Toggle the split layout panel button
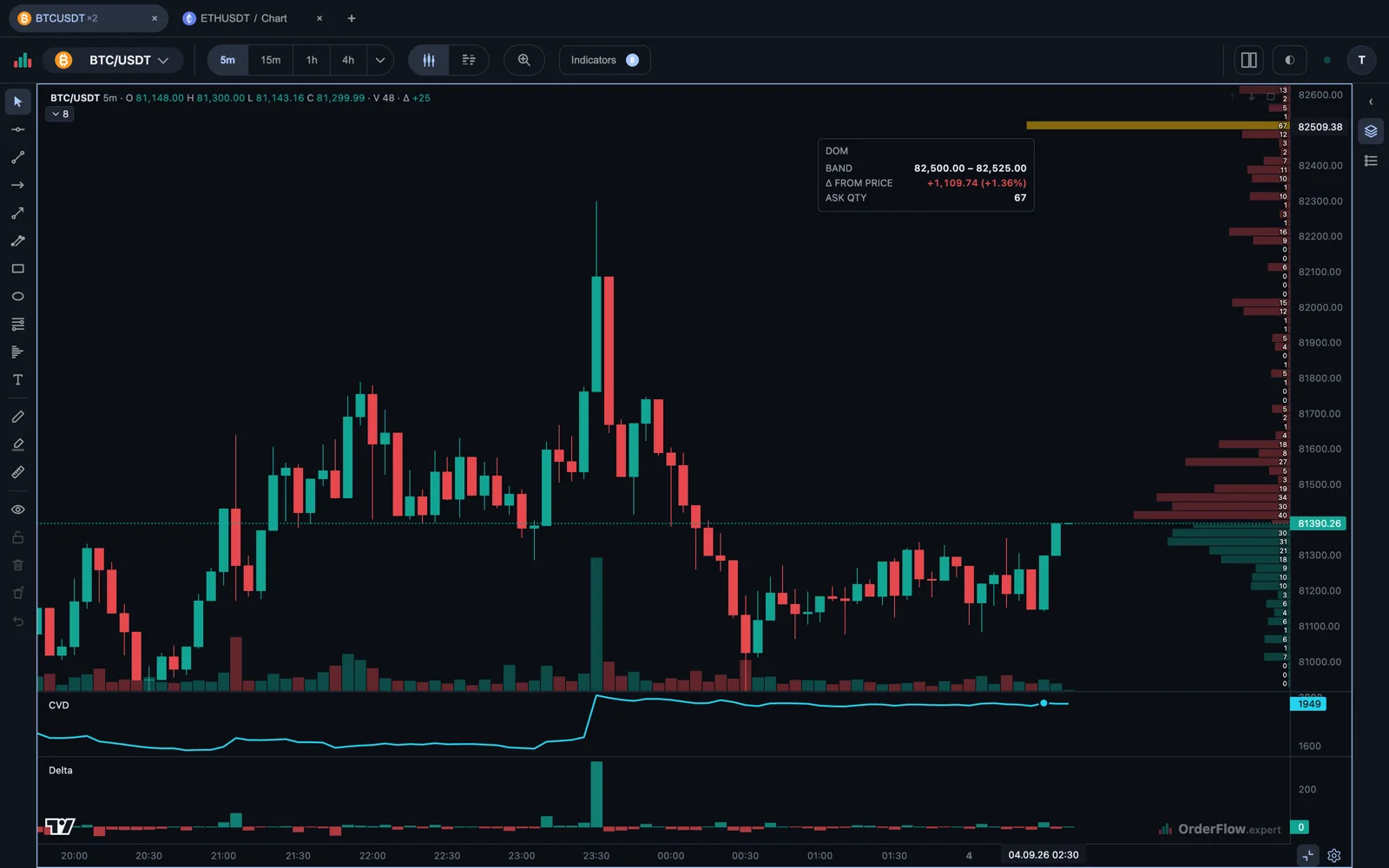Screen dimensions: 1389x868 1249,60
